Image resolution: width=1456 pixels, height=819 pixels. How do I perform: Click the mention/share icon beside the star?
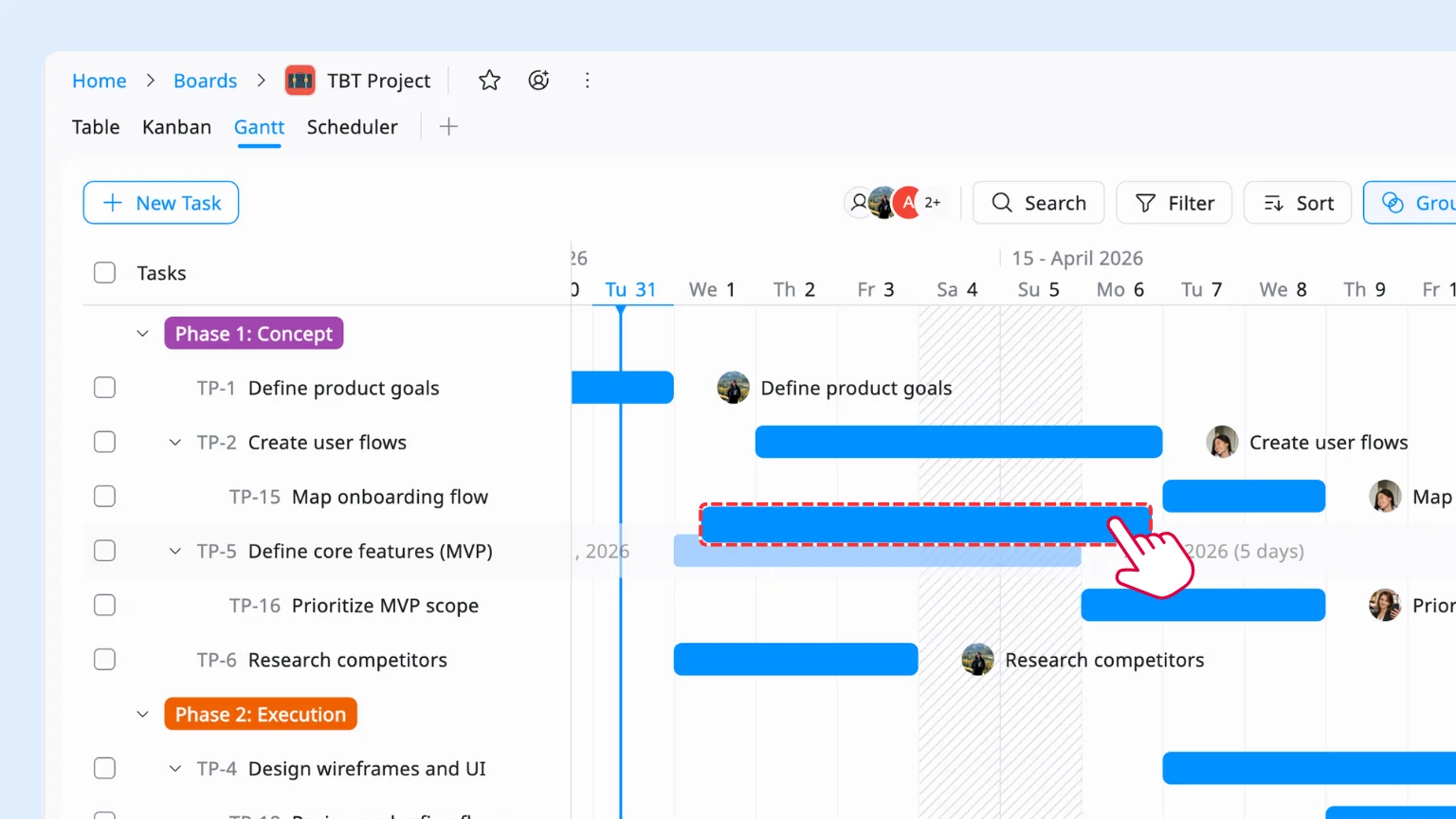coord(538,81)
